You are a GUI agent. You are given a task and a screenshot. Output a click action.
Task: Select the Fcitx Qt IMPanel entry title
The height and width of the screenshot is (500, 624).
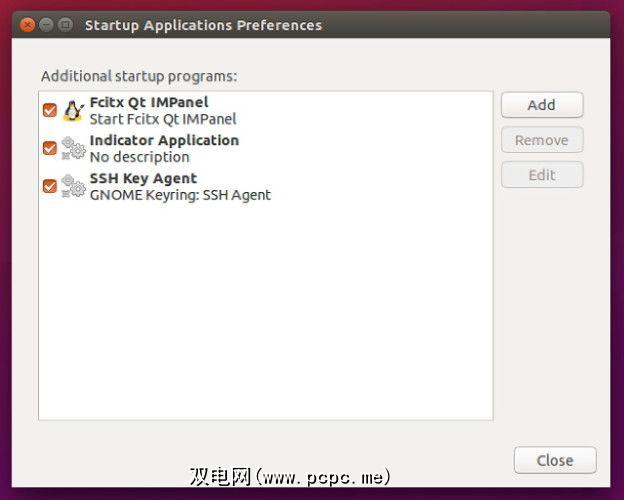click(148, 102)
